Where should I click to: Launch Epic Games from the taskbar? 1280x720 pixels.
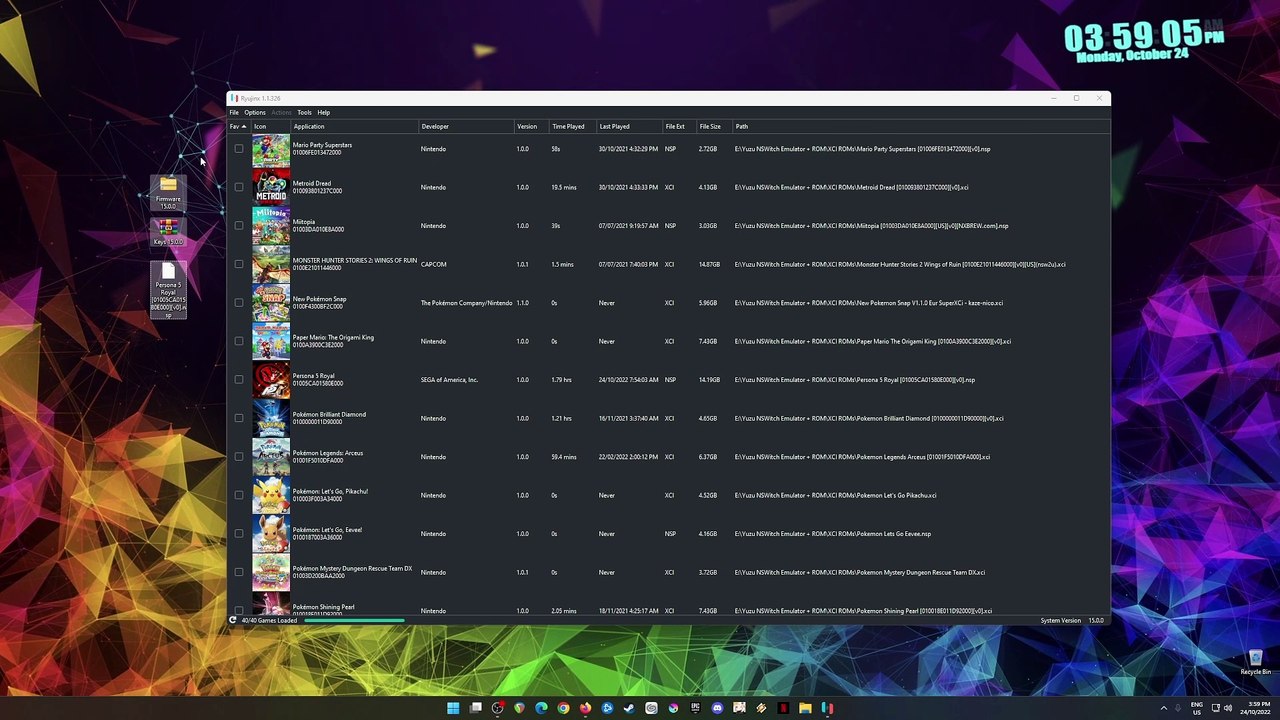click(695, 708)
